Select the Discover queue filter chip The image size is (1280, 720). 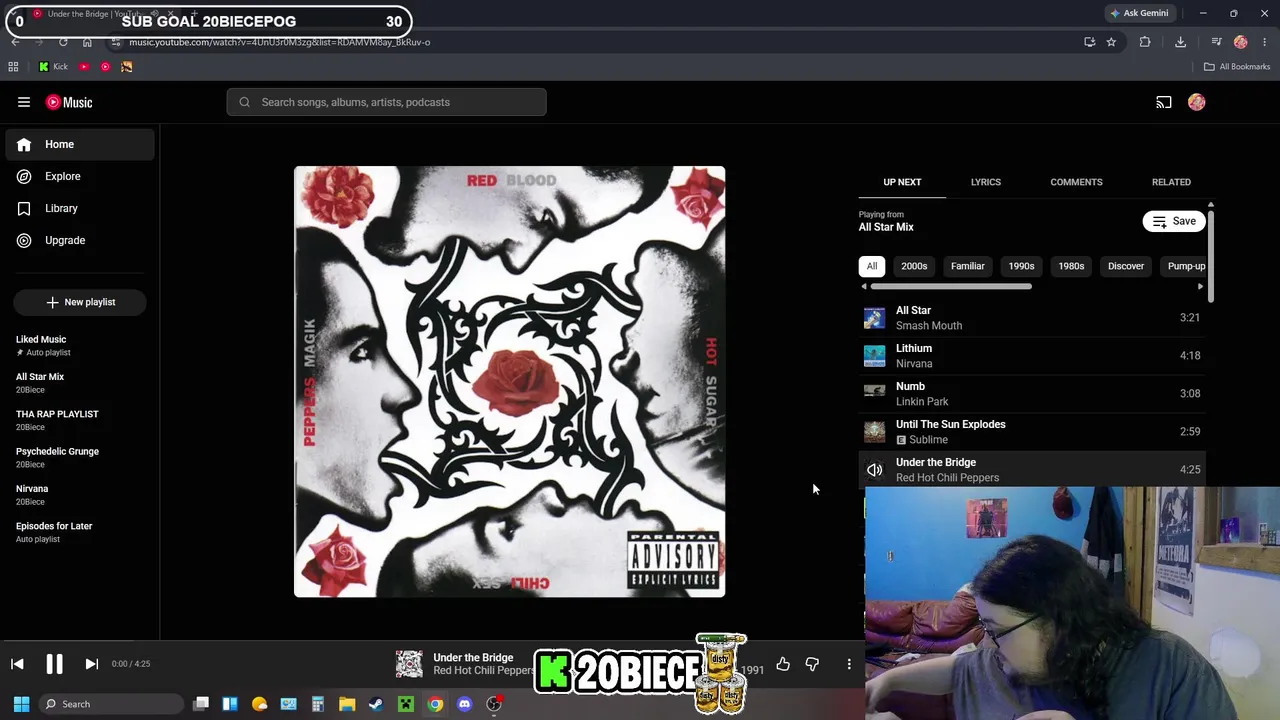[1126, 266]
